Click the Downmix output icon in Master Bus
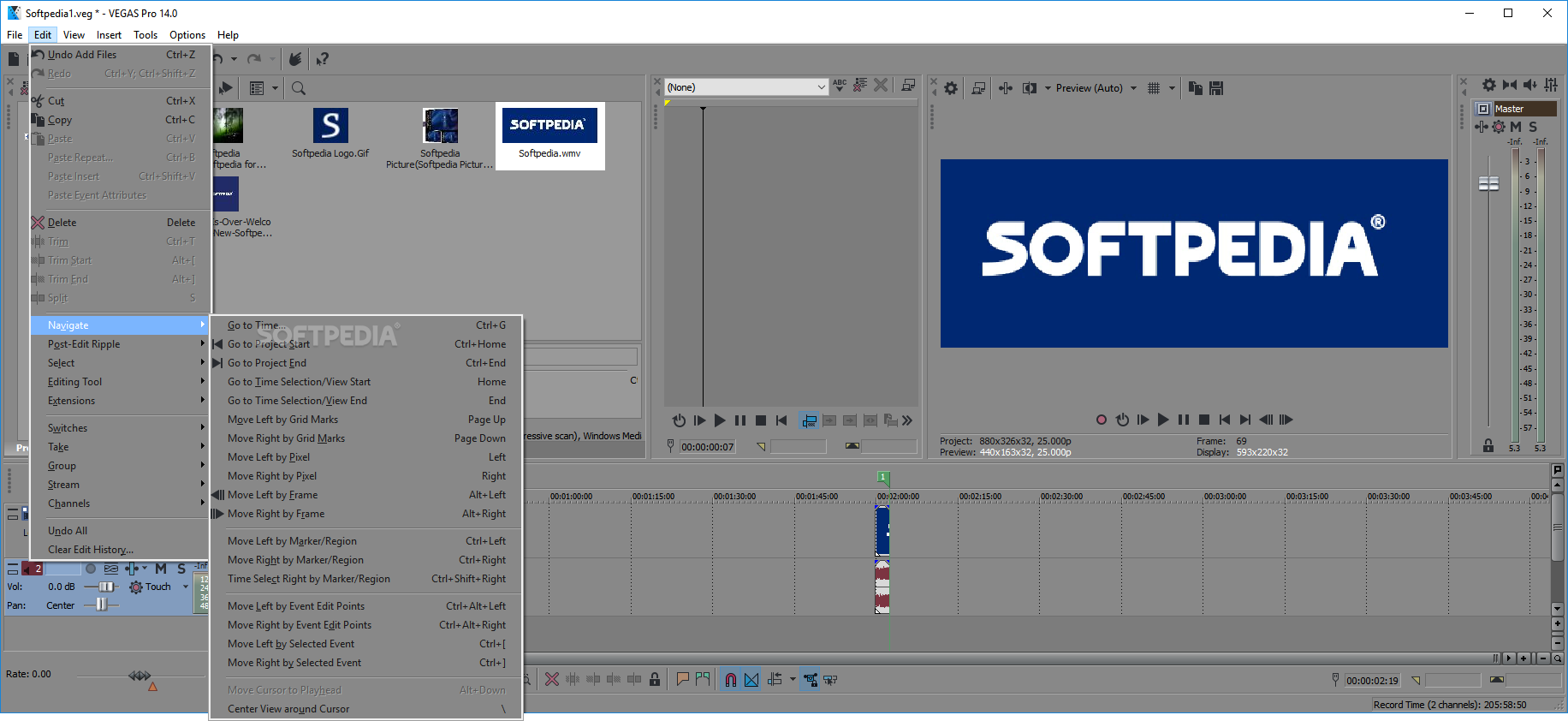The image size is (1568, 721). click(x=1510, y=85)
